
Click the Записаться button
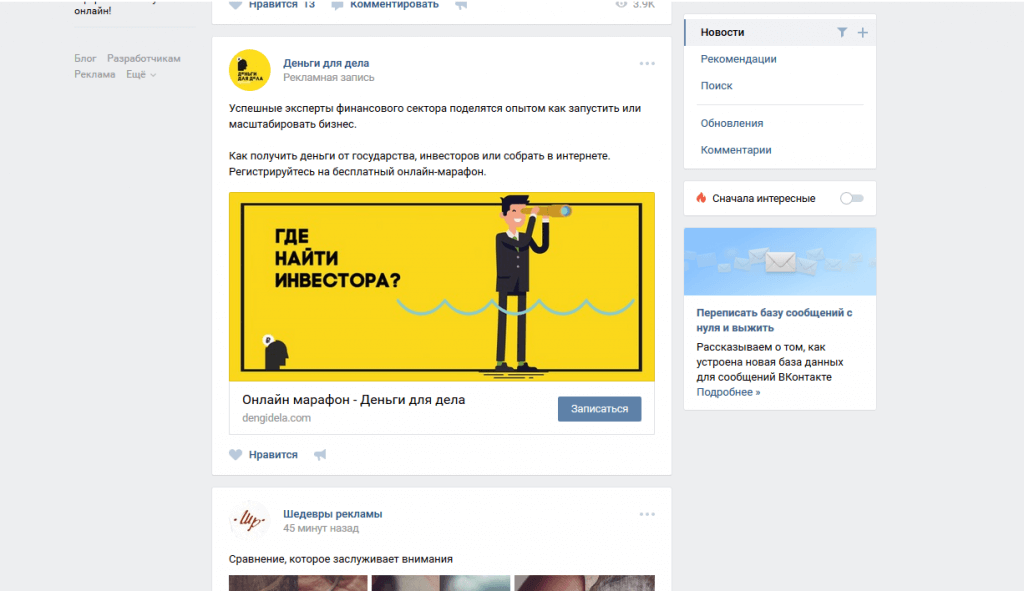(600, 409)
